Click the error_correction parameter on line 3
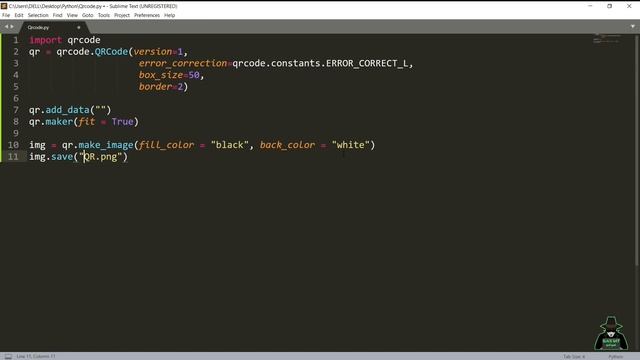640x360 pixels. point(182,63)
